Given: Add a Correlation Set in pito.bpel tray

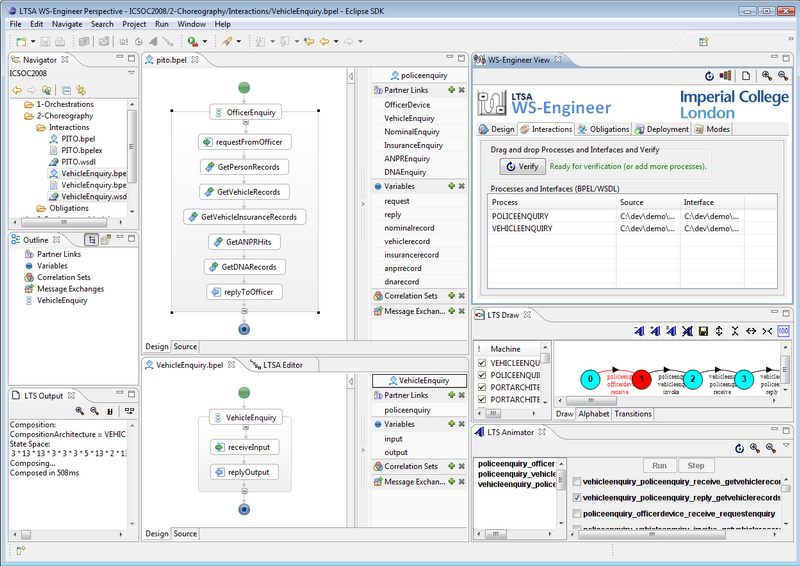Looking at the screenshot, I should pos(452,296).
